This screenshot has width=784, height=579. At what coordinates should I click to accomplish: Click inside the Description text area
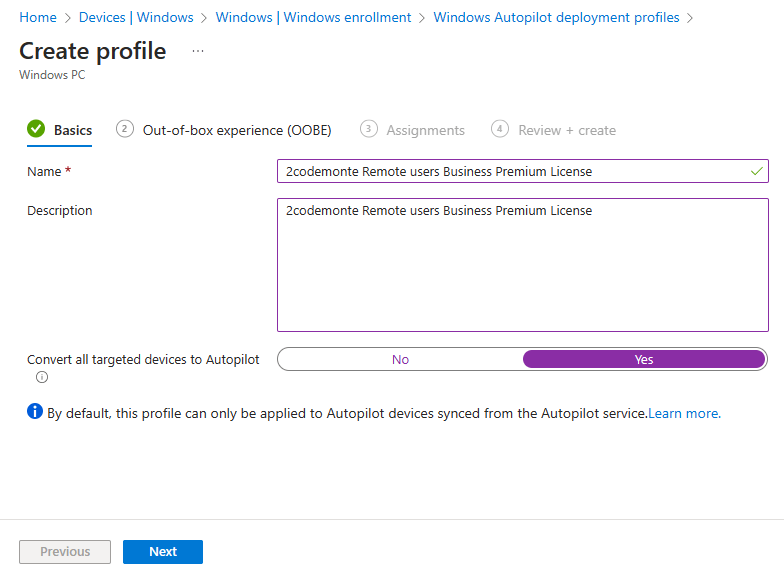[522, 265]
